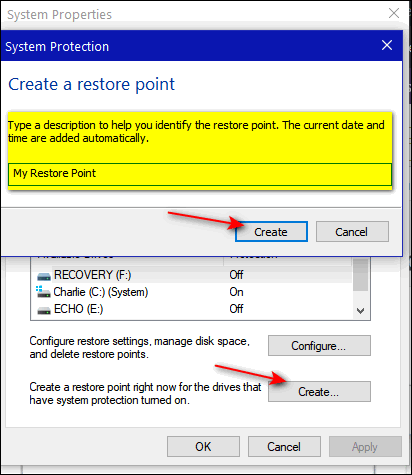Image resolution: width=412 pixels, height=475 pixels.
Task: Click the ECHO (E:) drive icon
Action: [x=44, y=310]
